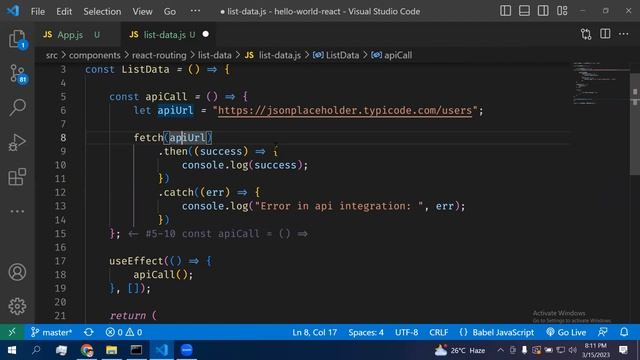The image size is (640, 360).
Task: Open notifications bell in status bar
Action: click(624, 332)
